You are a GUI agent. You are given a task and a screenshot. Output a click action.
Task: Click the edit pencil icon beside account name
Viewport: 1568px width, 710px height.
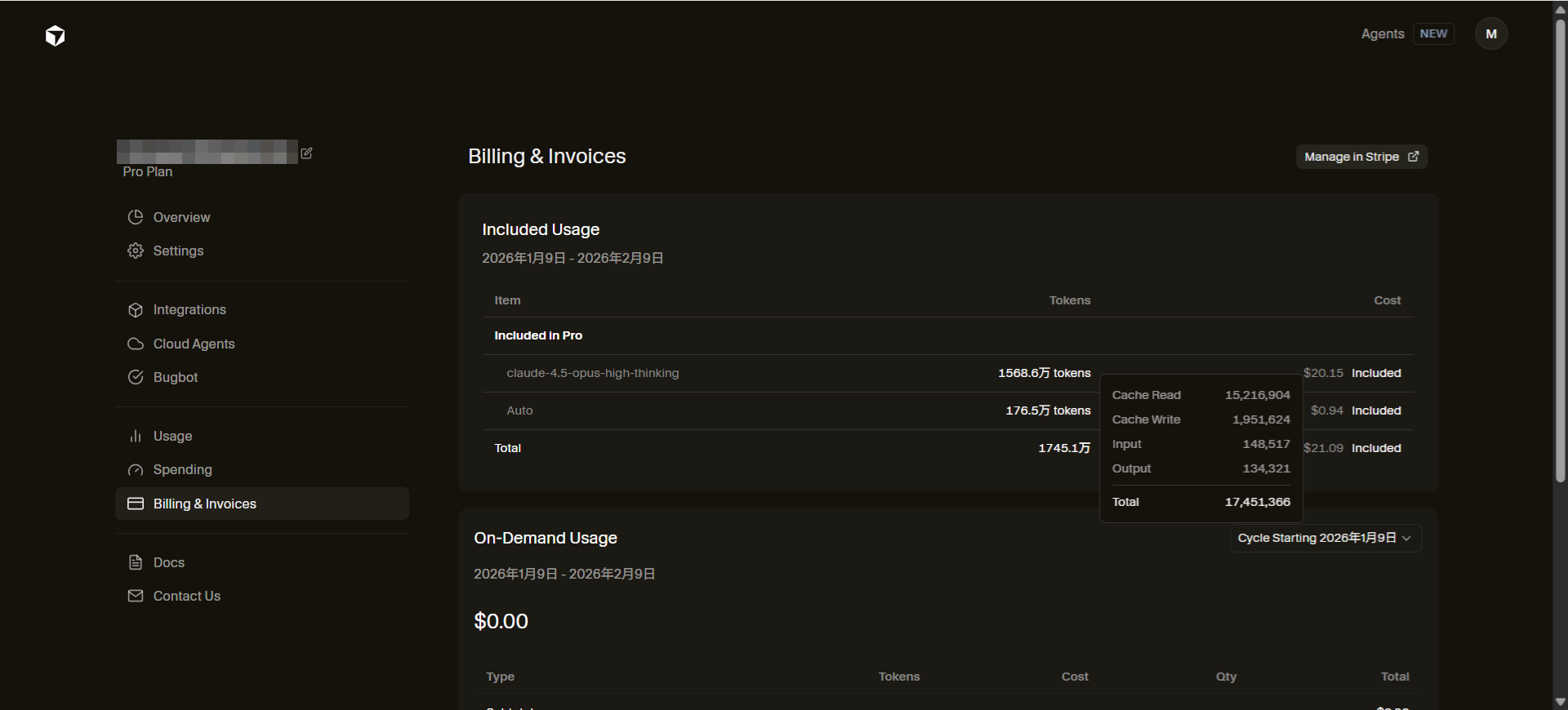pyautogui.click(x=307, y=153)
